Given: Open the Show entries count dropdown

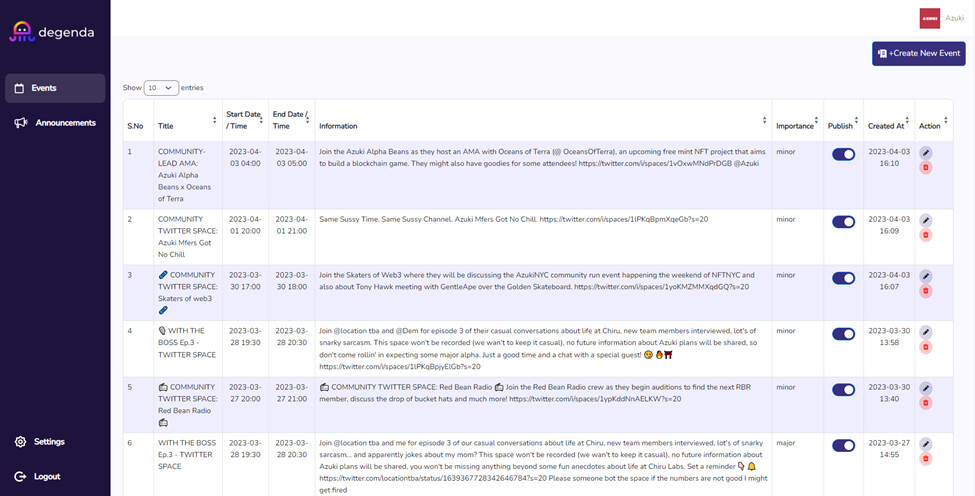Looking at the screenshot, I should 161,88.
